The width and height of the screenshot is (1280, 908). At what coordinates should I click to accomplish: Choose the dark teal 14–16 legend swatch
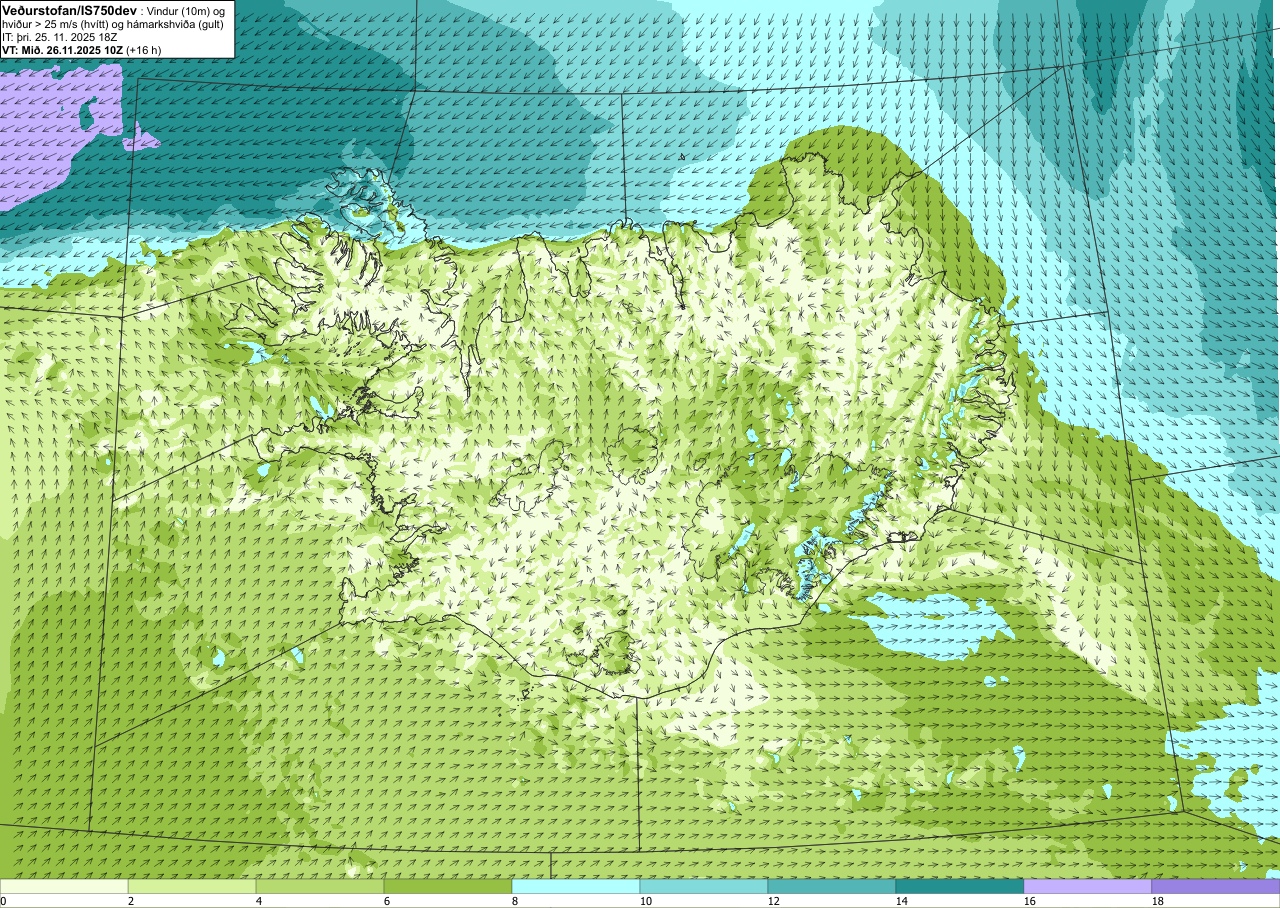point(960,886)
